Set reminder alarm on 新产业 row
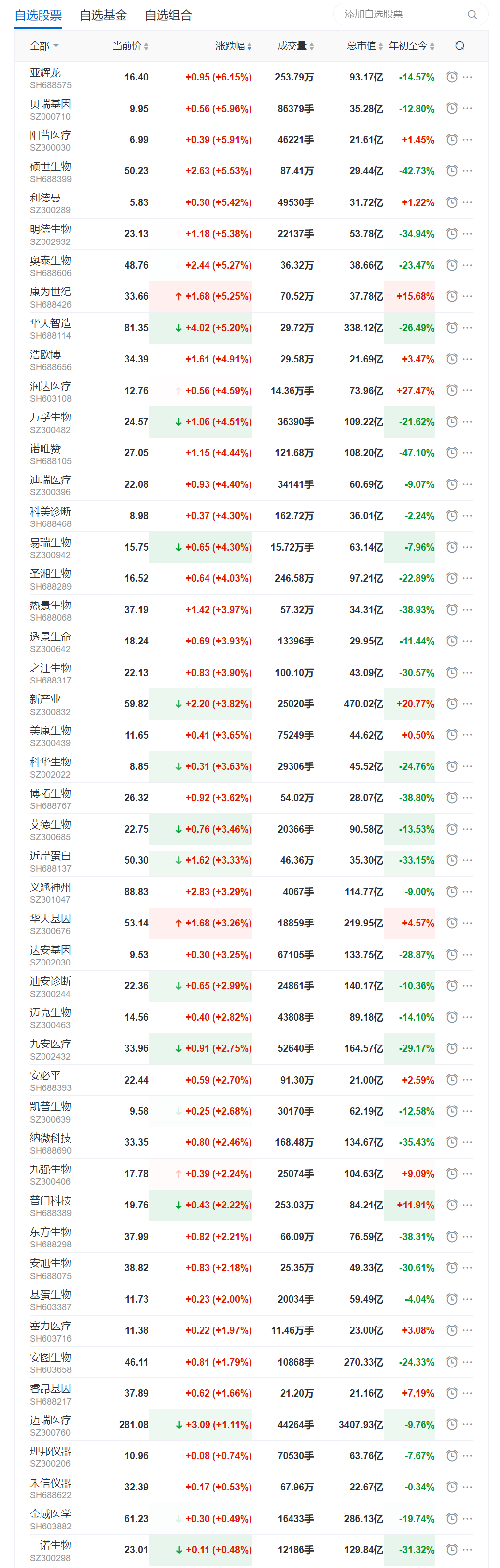This screenshot has width=500, height=1568. [x=451, y=704]
